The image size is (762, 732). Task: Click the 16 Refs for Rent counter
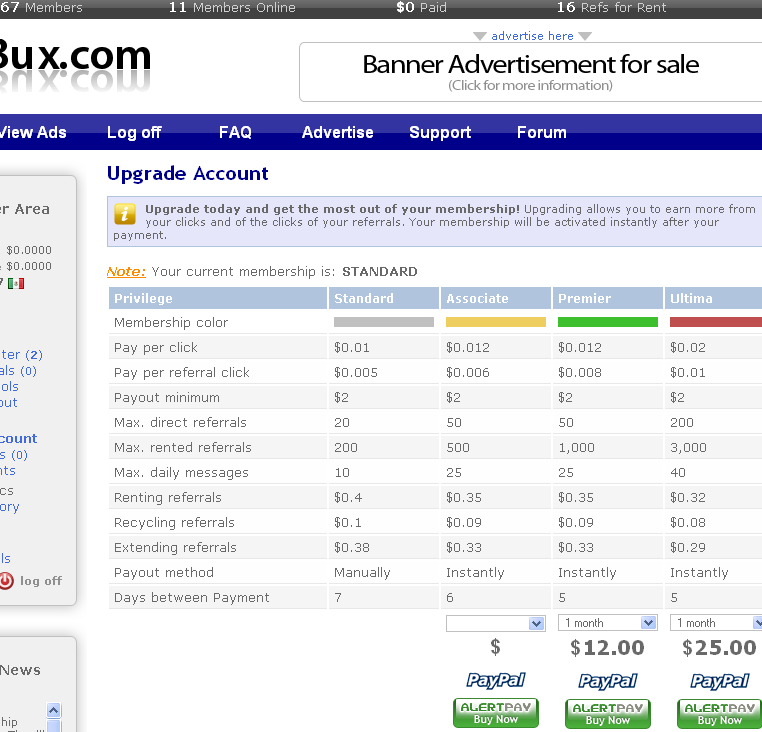click(611, 7)
